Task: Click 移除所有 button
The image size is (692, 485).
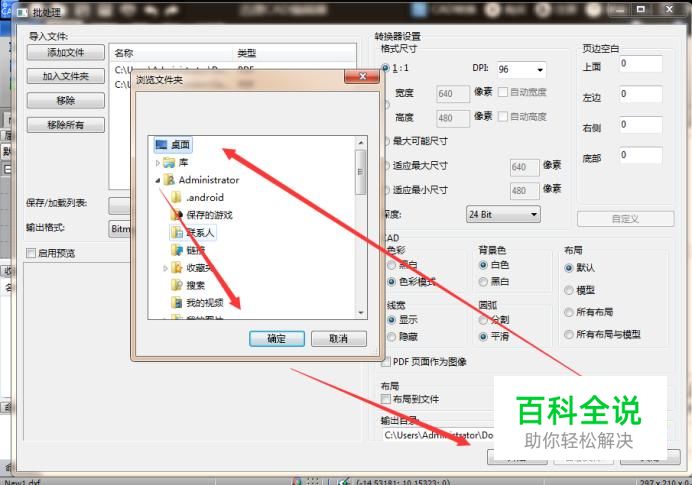Action: pos(66,125)
